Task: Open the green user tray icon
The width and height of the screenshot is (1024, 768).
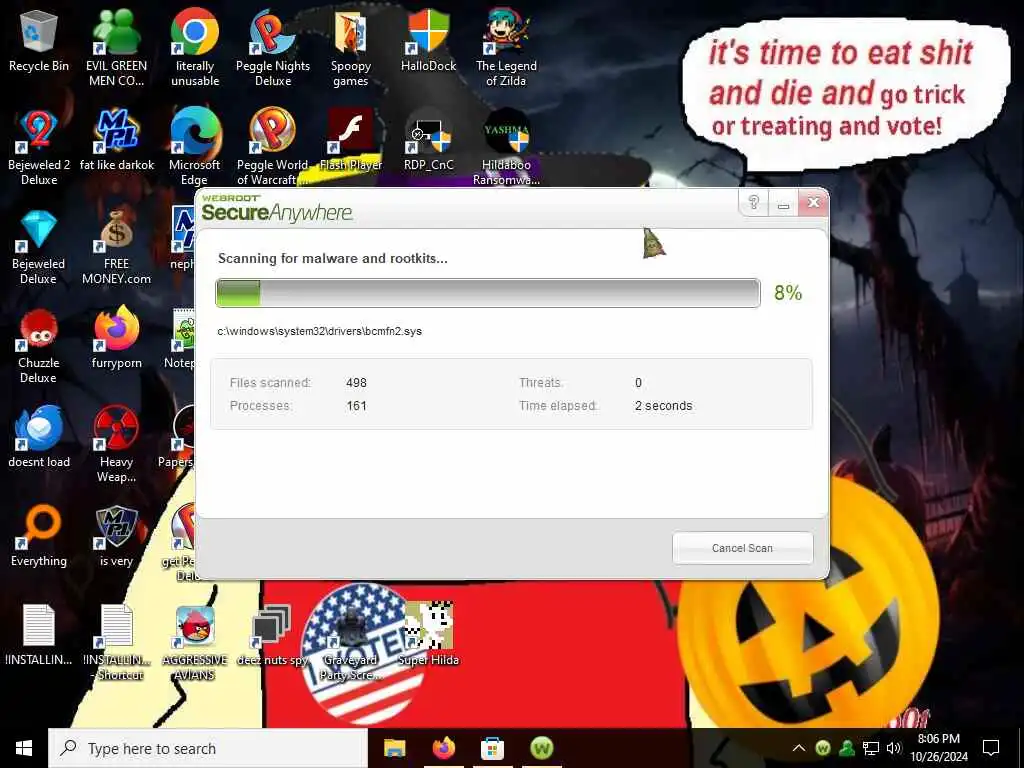Action: point(847,748)
